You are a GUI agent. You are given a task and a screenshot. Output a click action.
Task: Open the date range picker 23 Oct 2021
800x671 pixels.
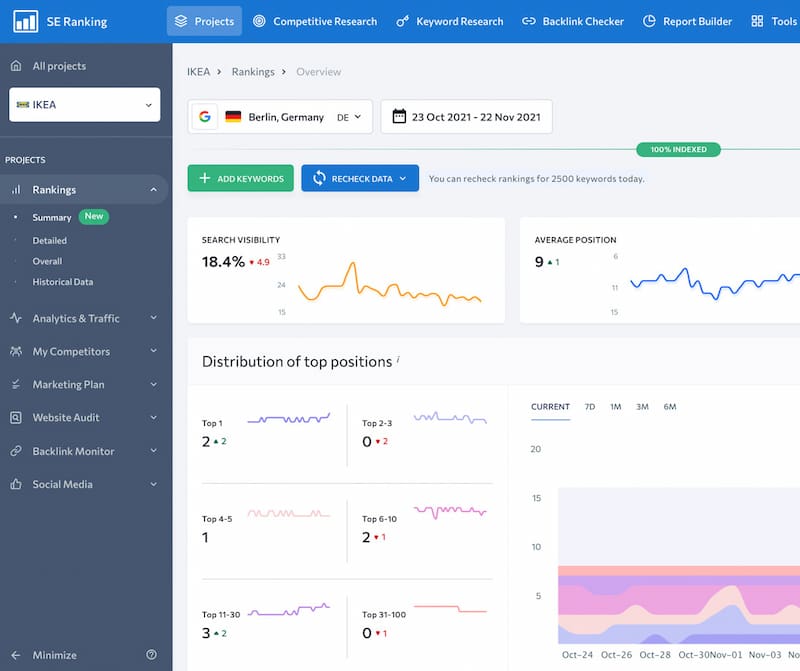(466, 117)
